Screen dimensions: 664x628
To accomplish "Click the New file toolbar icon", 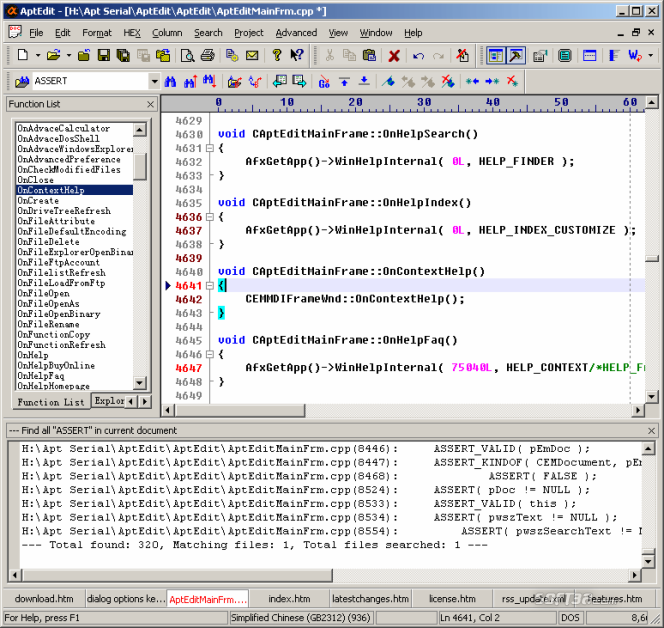I will click(21, 56).
